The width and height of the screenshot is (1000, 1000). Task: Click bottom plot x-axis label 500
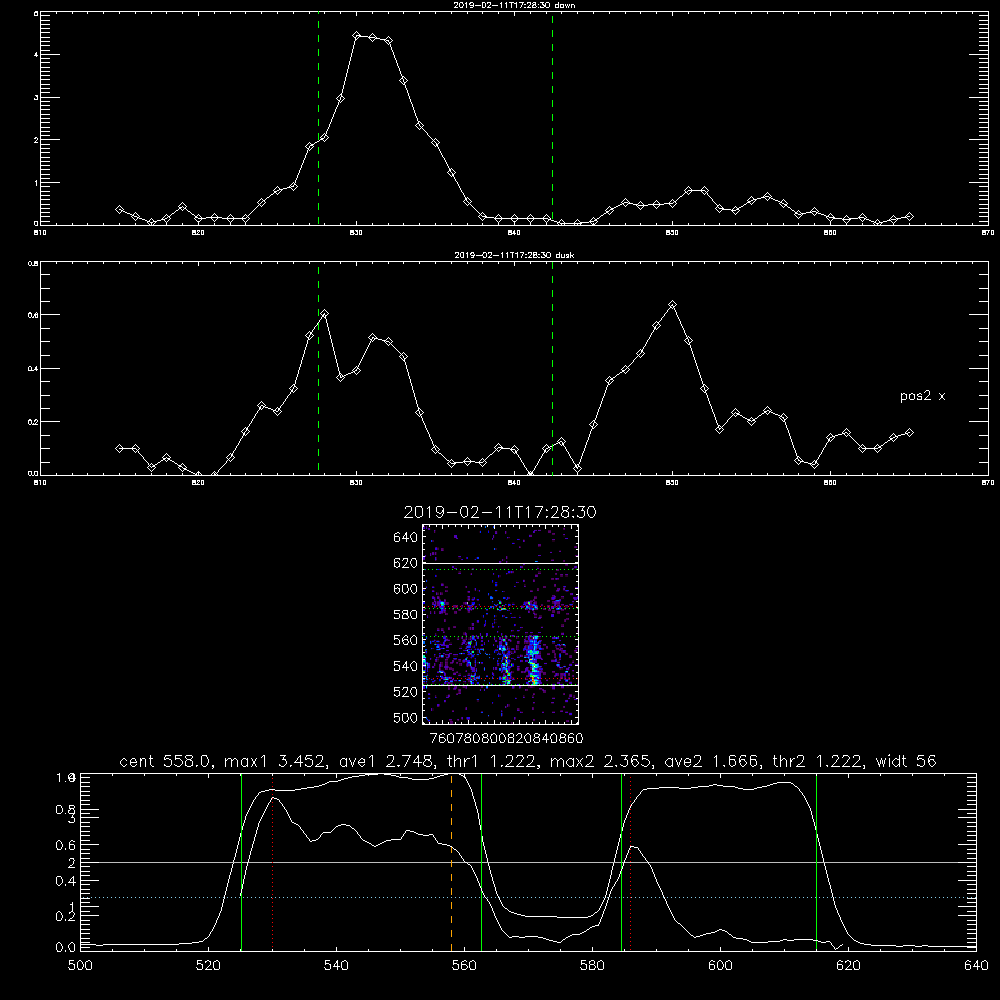point(80,966)
